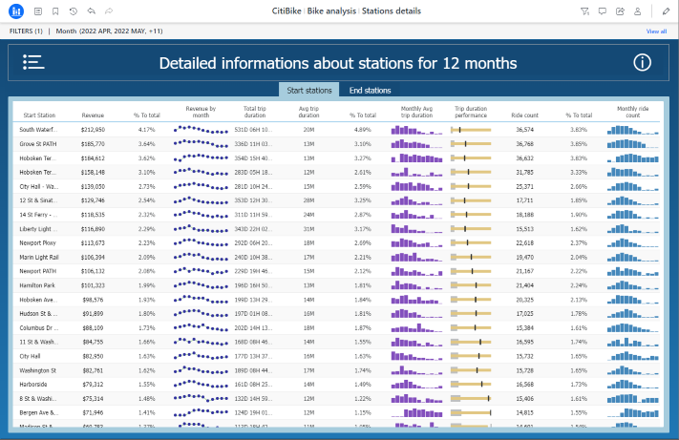679x440 pixels.
Task: Open the table of contents icon
Action: point(38,11)
